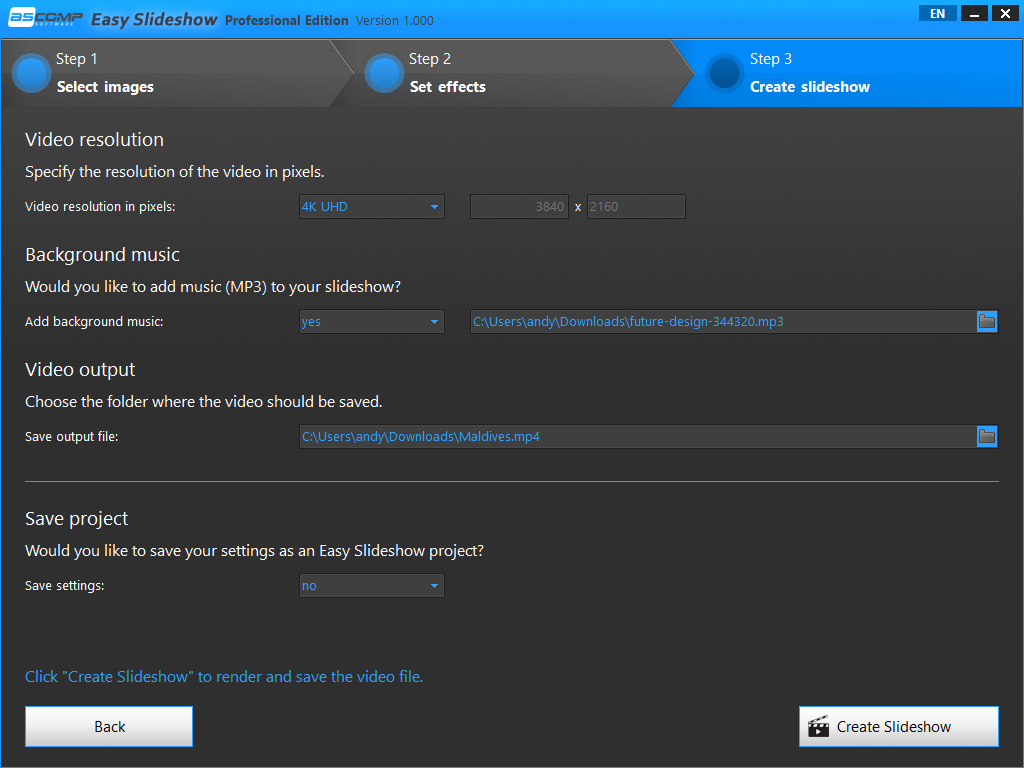Viewport: 1024px width, 768px height.
Task: Click the ASCOMP logo in title bar
Action: 46,18
